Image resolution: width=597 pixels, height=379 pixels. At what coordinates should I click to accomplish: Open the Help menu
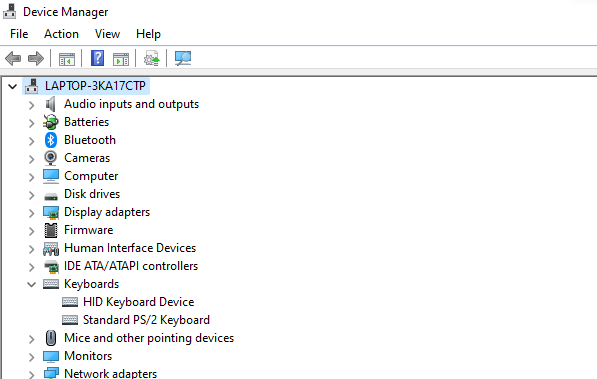coord(148,34)
